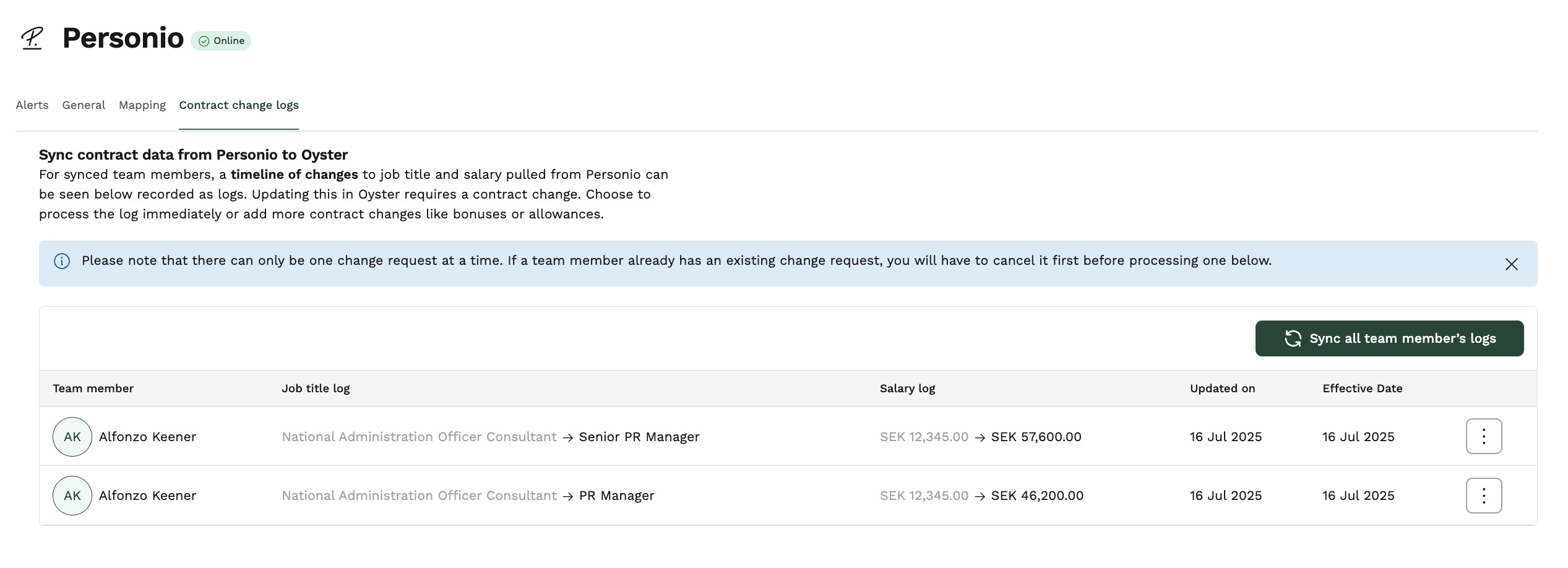Click the Job title log column header
Viewport: 1568px width, 568px height.
(x=316, y=389)
